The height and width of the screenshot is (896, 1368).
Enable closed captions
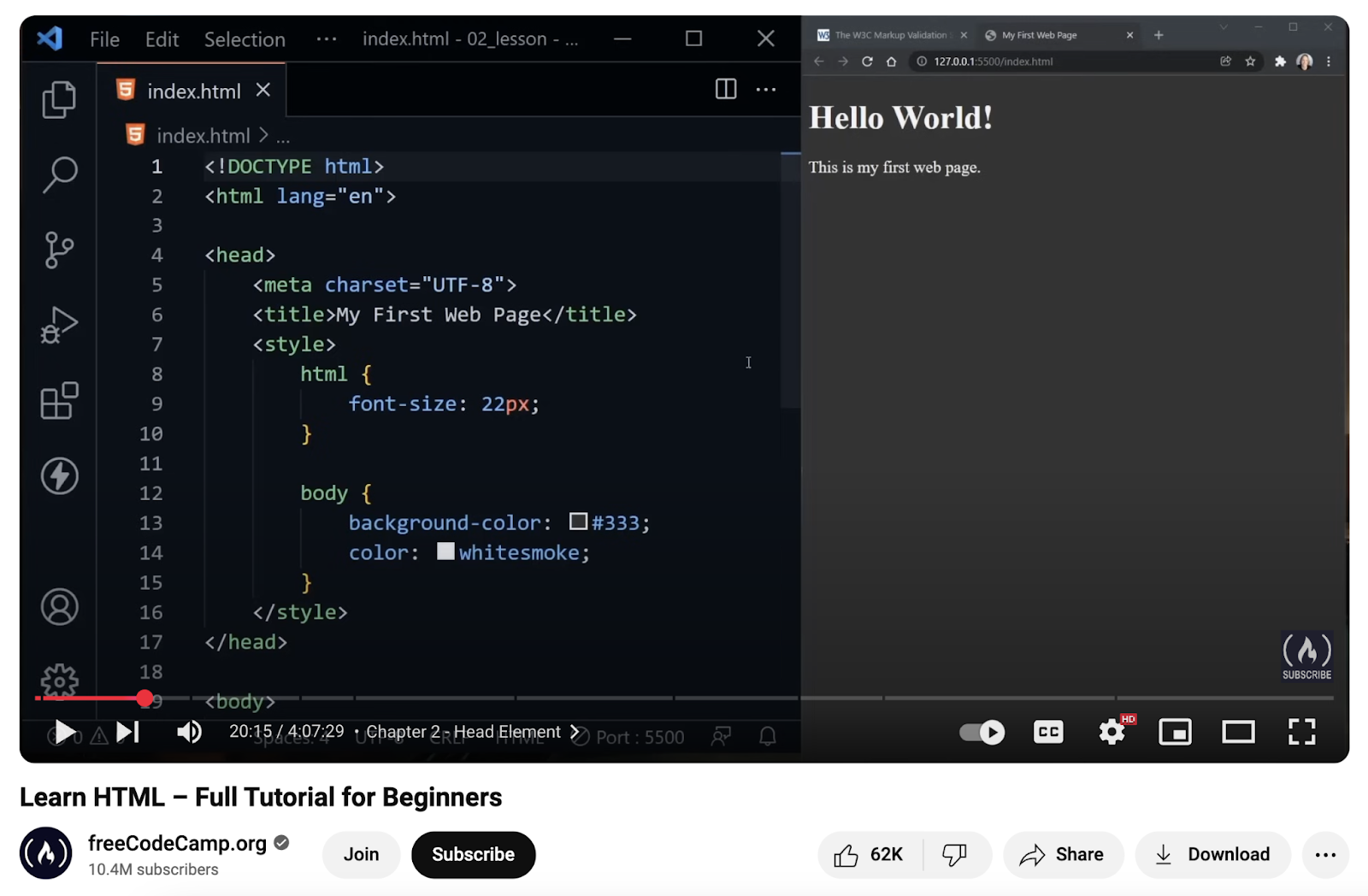tap(1047, 732)
